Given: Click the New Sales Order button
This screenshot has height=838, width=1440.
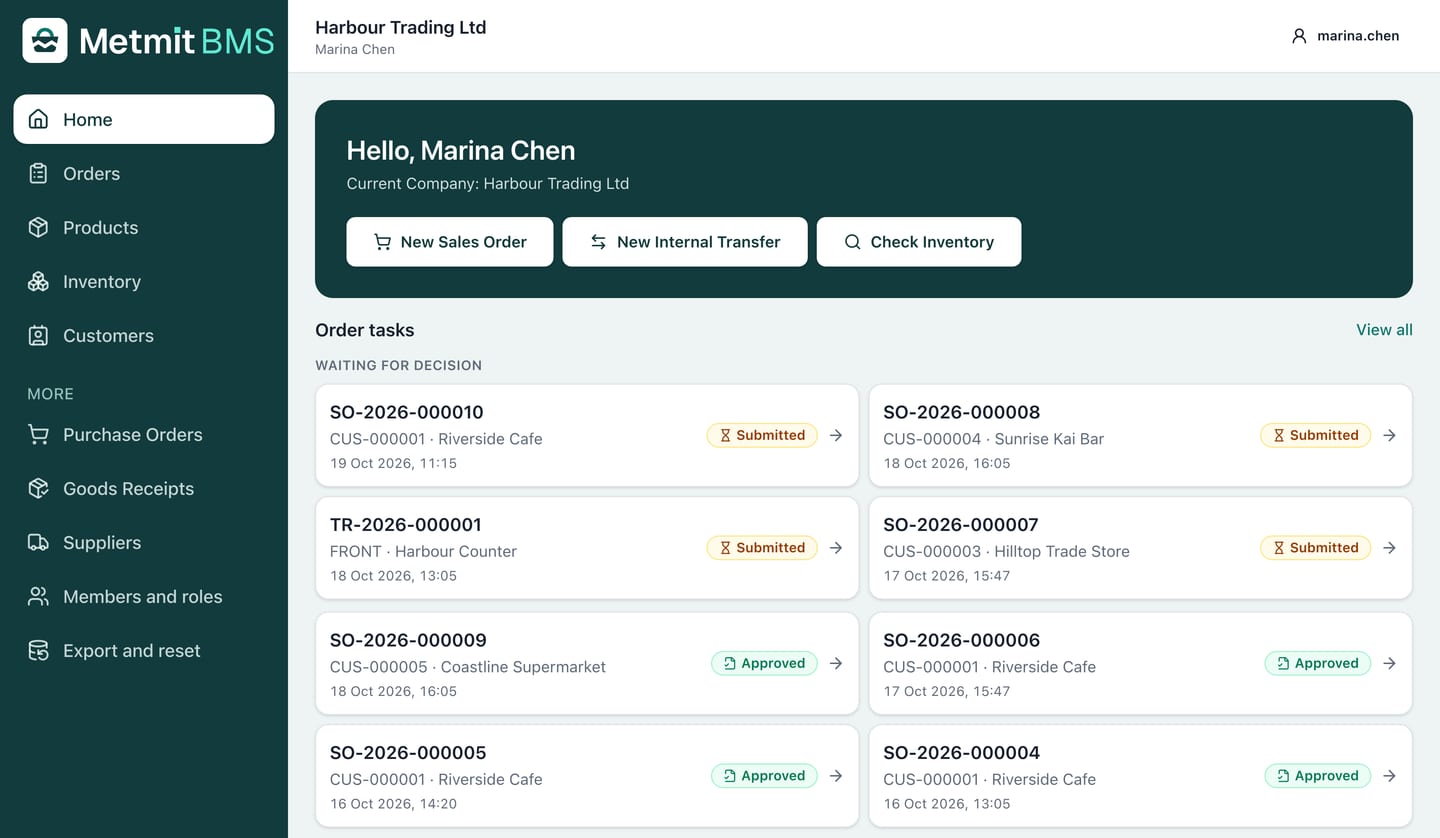Looking at the screenshot, I should (450, 242).
